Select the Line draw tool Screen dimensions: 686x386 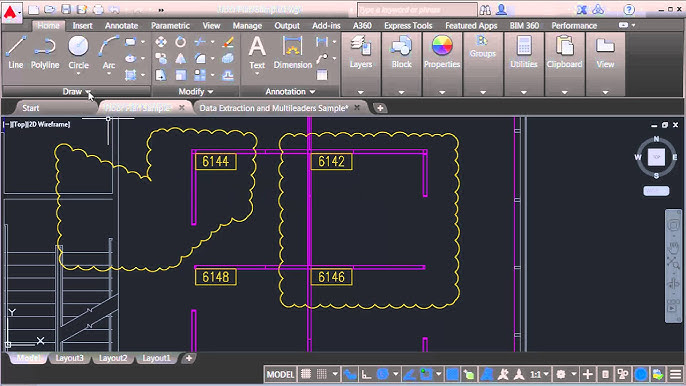tap(16, 53)
